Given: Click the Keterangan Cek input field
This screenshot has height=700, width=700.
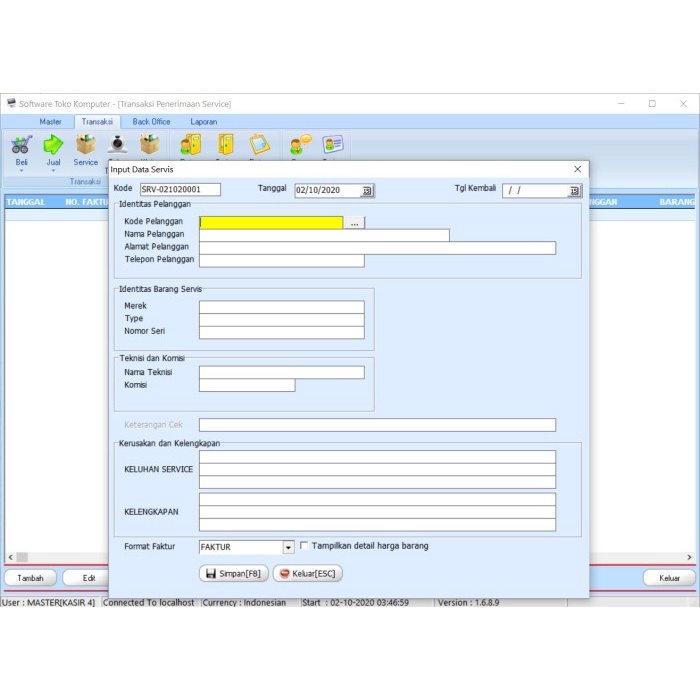Looking at the screenshot, I should [377, 425].
